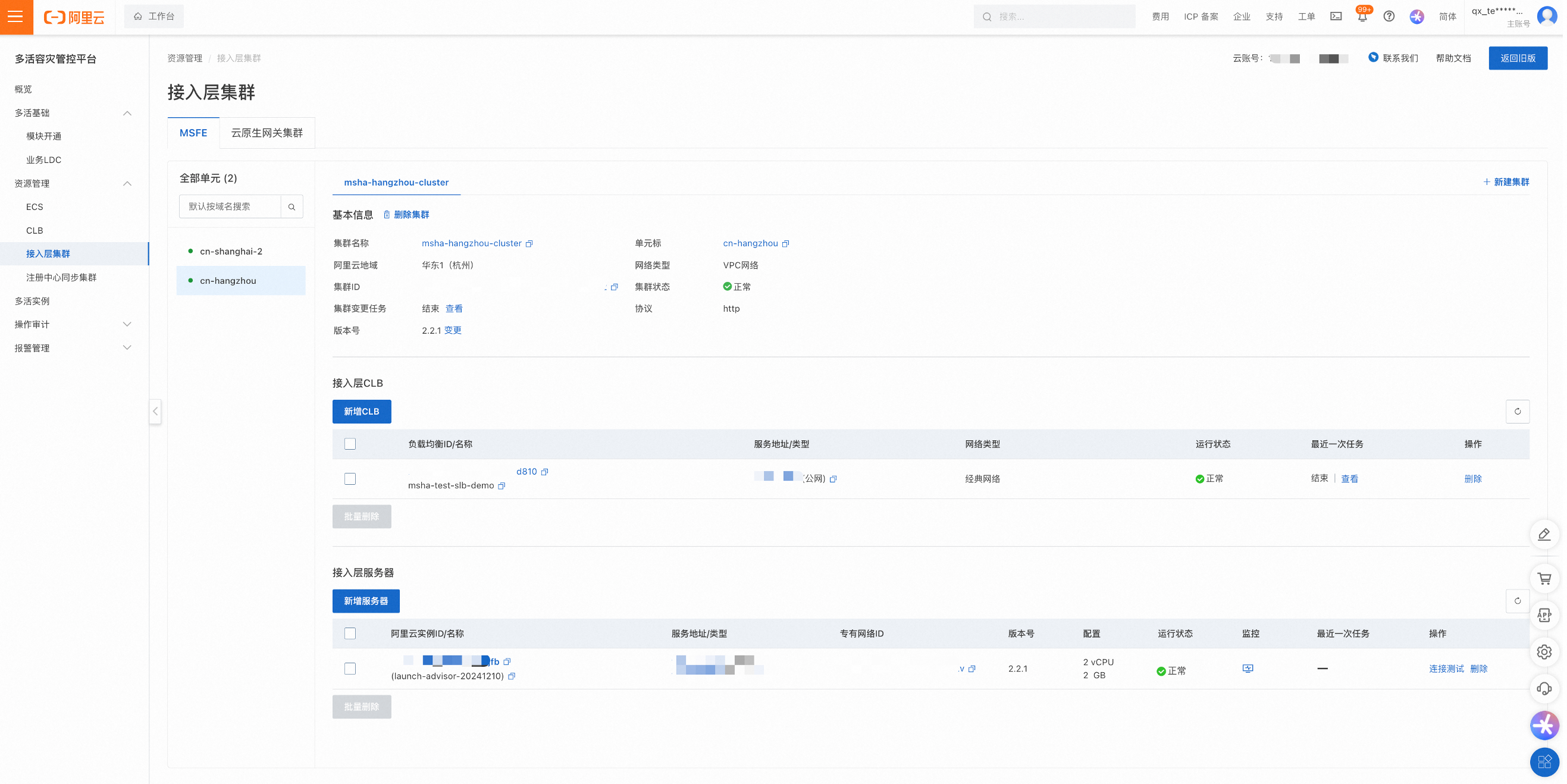This screenshot has width=1567, height=784.
Task: Collapse the left sidebar with the arrow handle
Action: (156, 412)
